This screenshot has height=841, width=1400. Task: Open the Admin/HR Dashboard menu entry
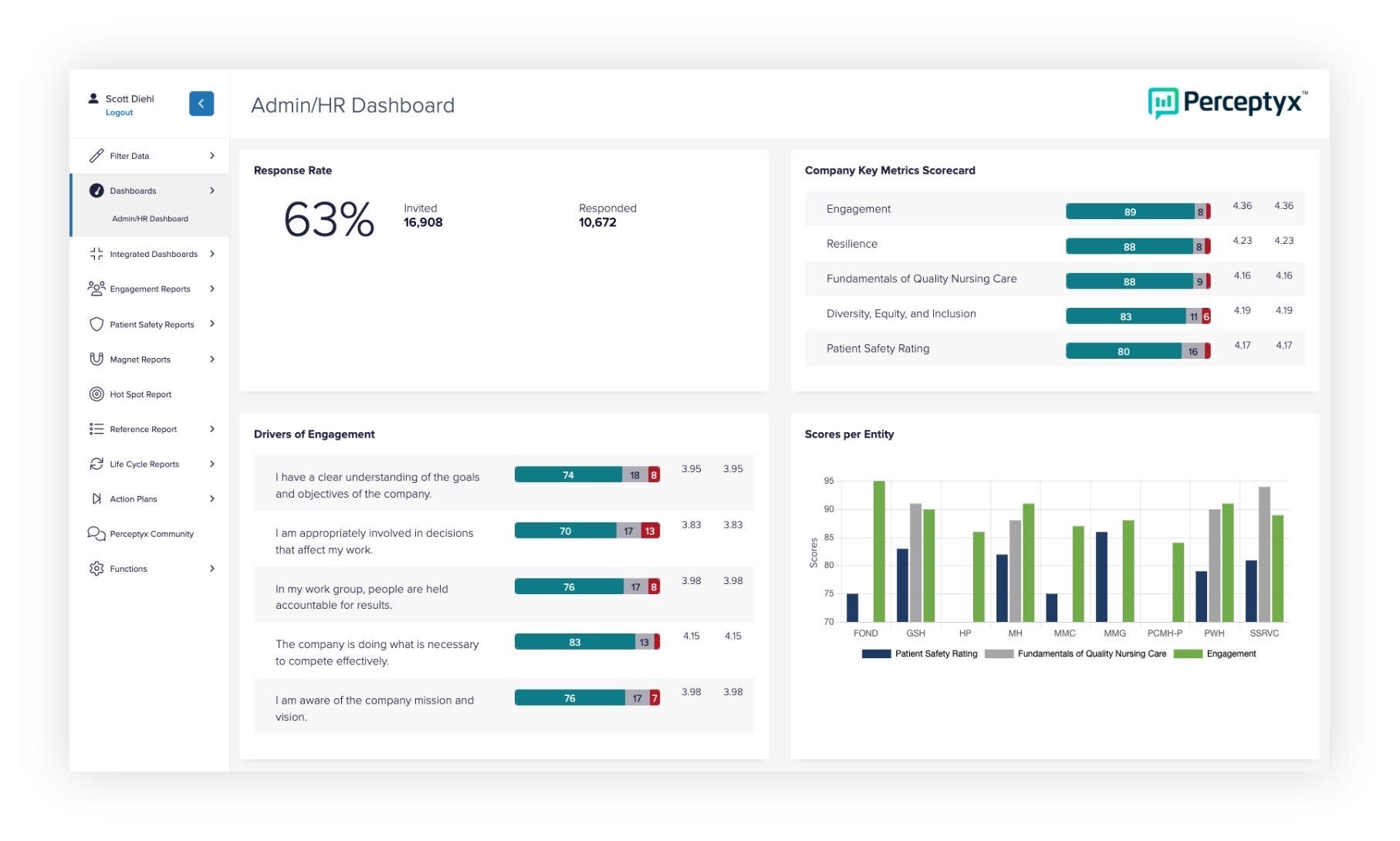click(x=150, y=218)
